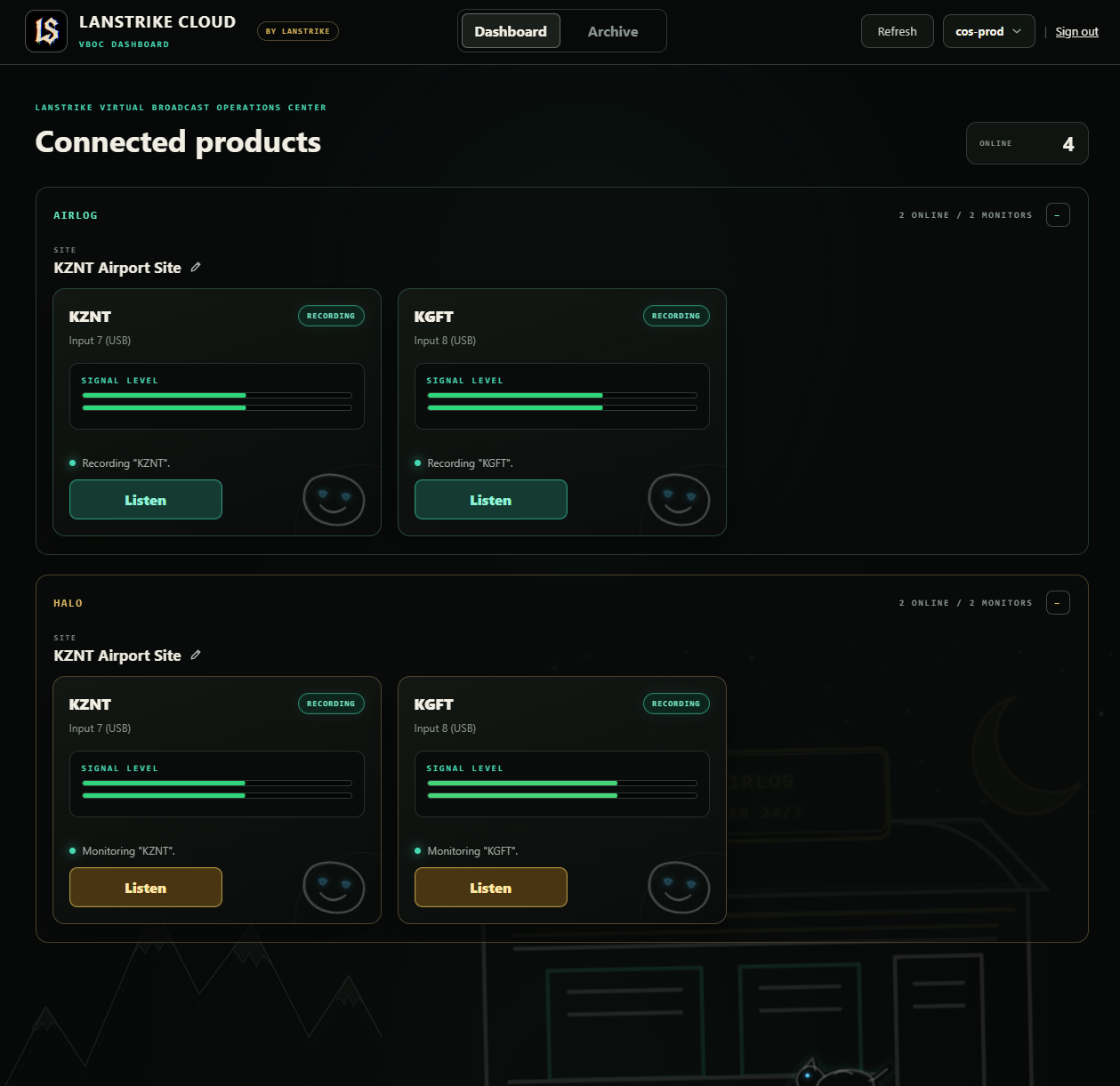Screen dimensions: 1120x1086
Task: Click RECORDING badge on AIRLOG KZNT card
Action: tap(331, 316)
